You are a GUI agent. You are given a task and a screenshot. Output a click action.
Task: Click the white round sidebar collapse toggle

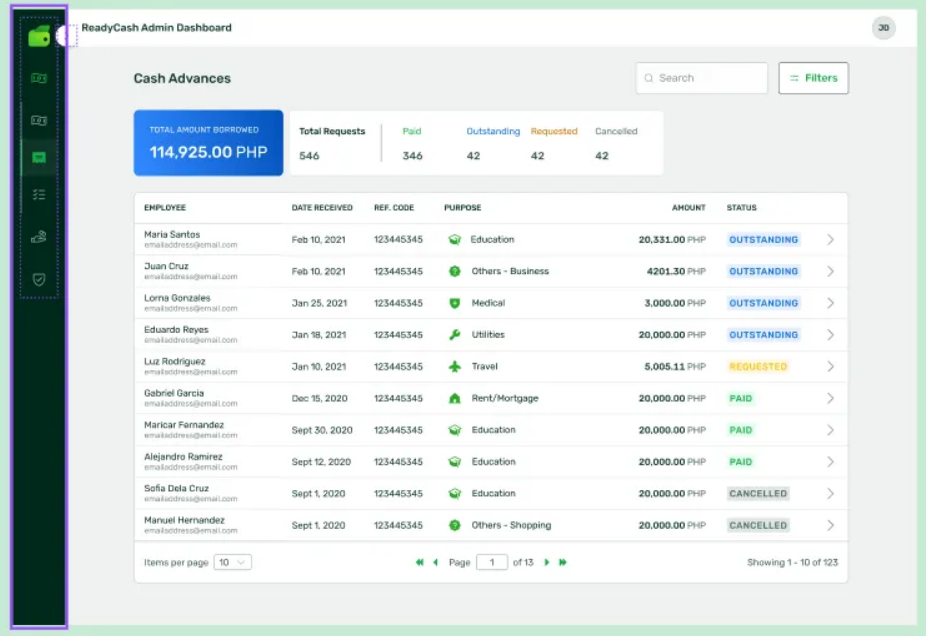pos(64,36)
